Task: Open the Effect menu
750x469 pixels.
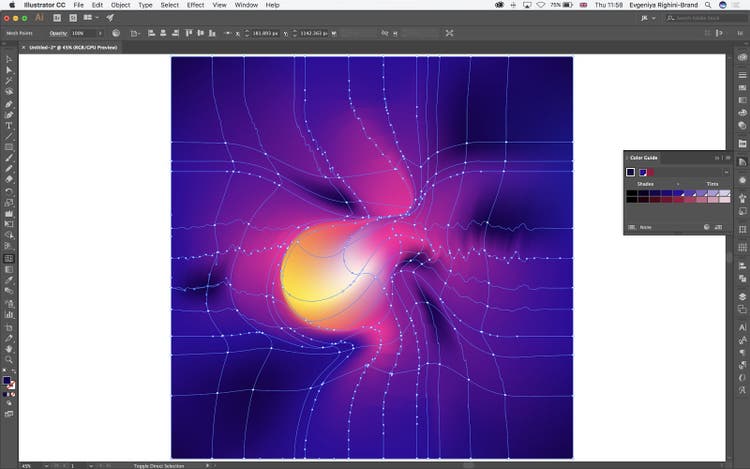Action: [195, 5]
